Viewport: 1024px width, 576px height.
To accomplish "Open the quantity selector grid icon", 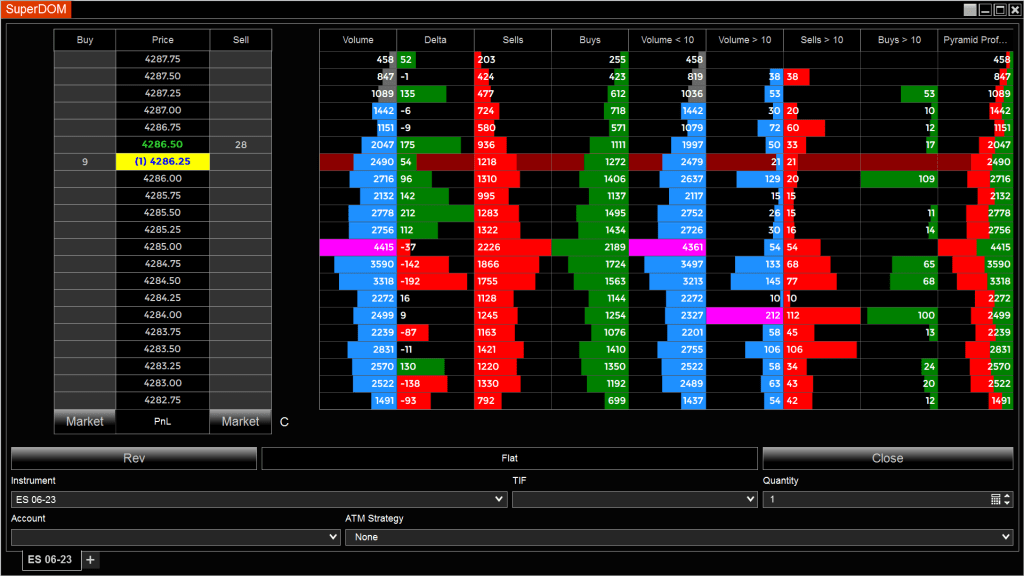I will [x=995, y=499].
